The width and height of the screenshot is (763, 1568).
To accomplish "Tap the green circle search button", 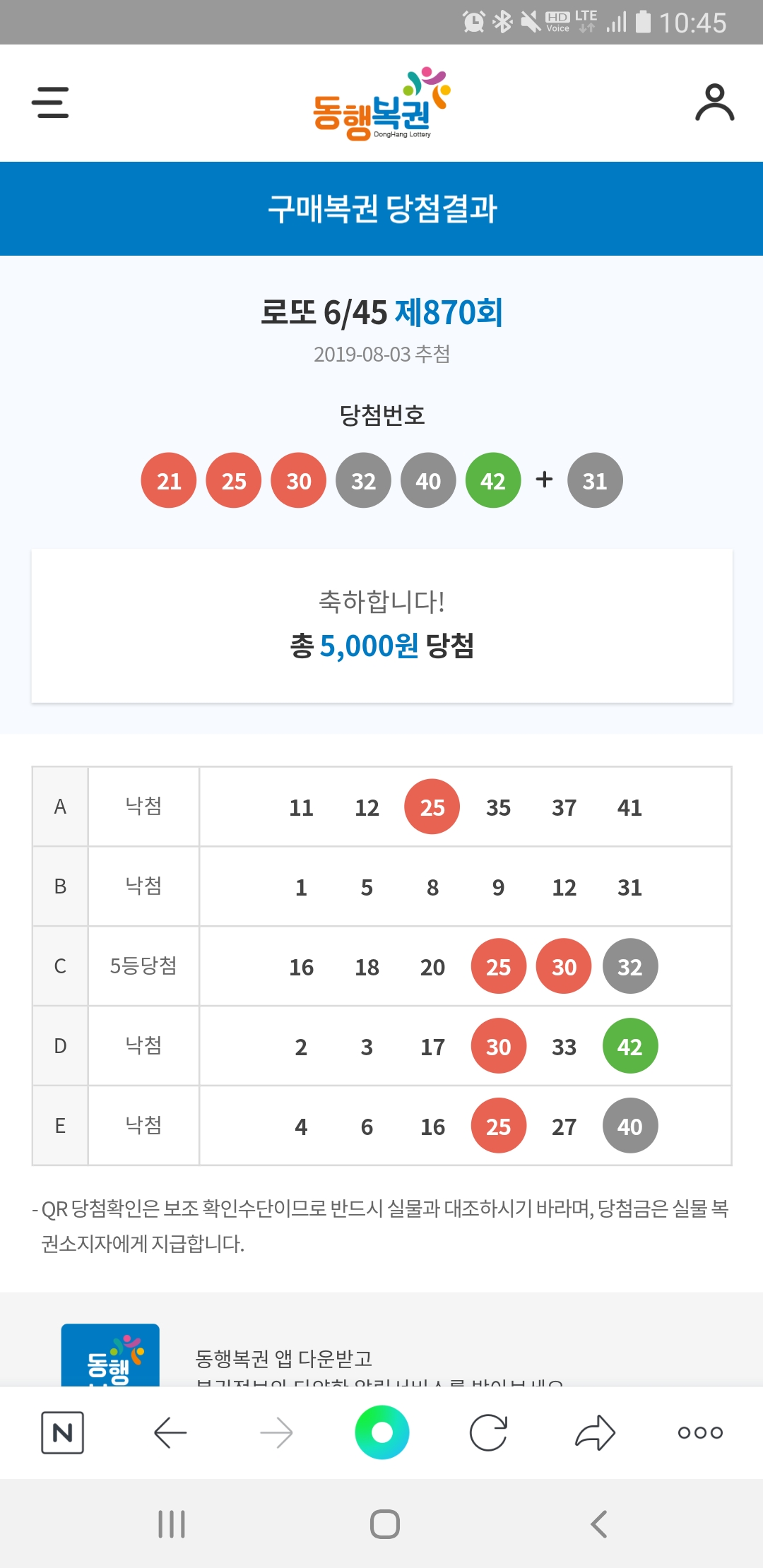I will (381, 1432).
